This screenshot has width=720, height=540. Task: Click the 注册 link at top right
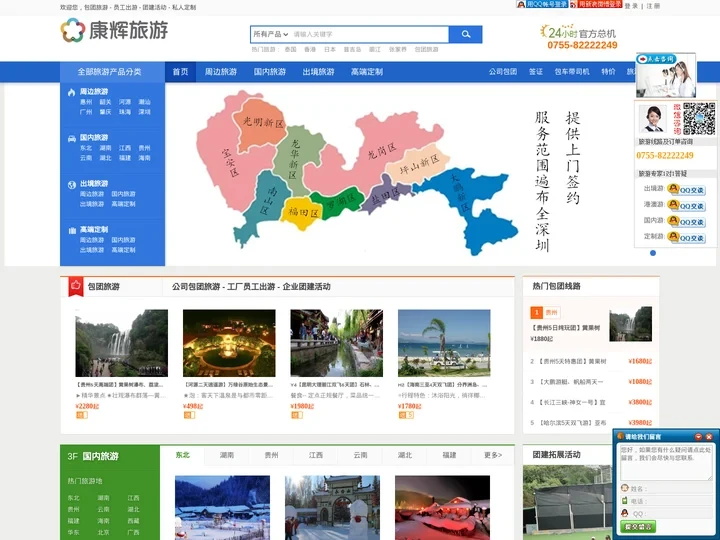click(x=653, y=6)
